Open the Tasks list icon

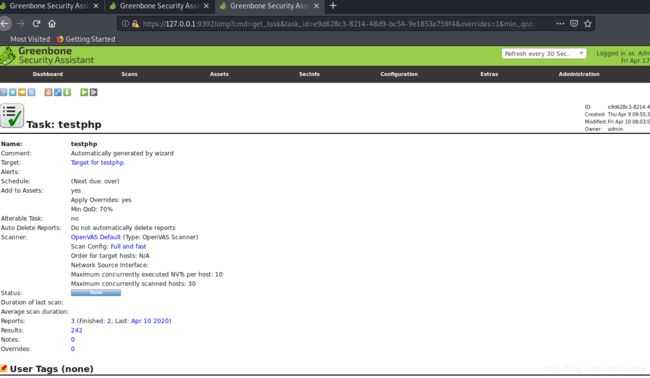tap(31, 92)
